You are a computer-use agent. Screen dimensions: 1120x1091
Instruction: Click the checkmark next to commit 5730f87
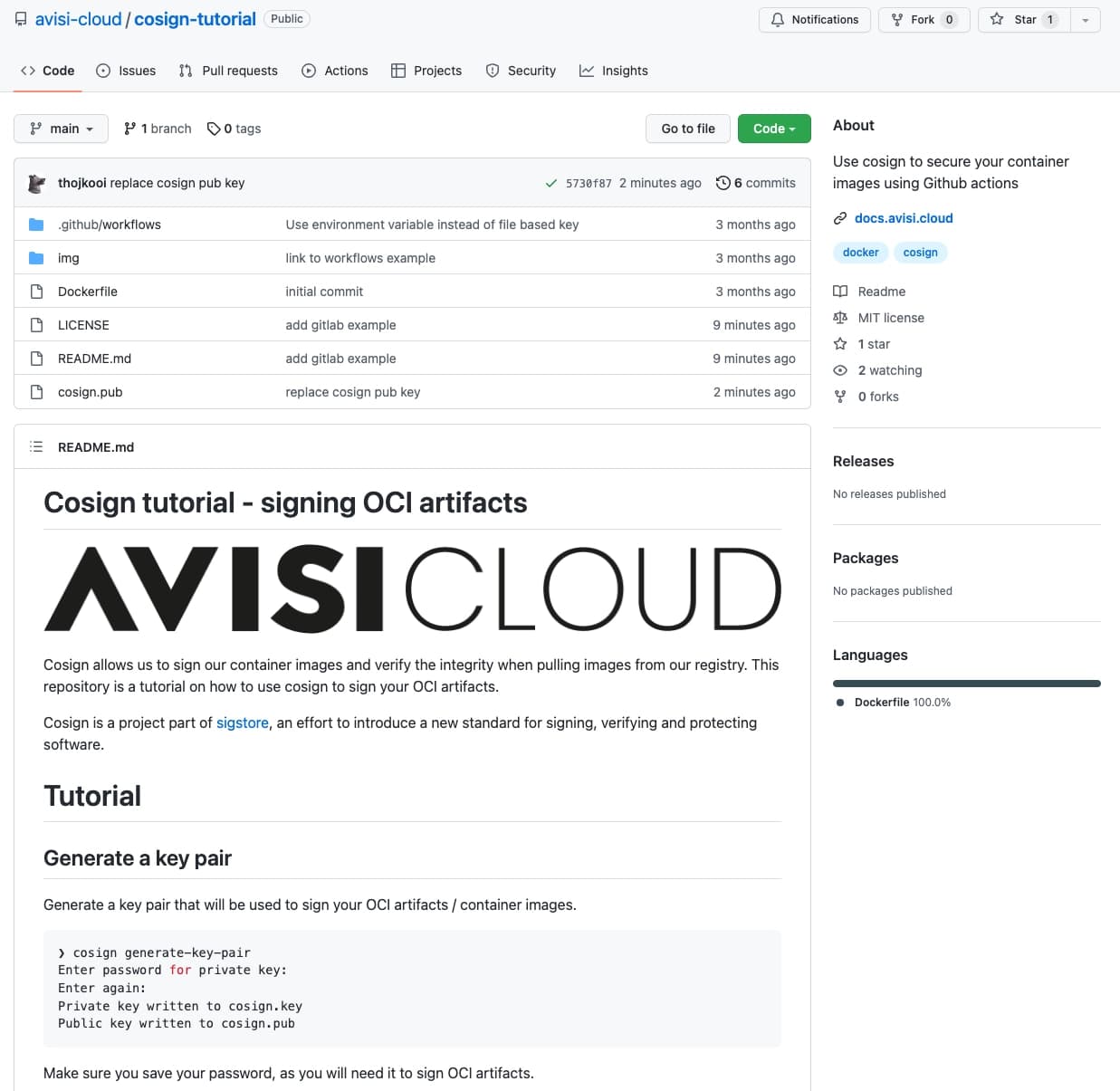(550, 182)
